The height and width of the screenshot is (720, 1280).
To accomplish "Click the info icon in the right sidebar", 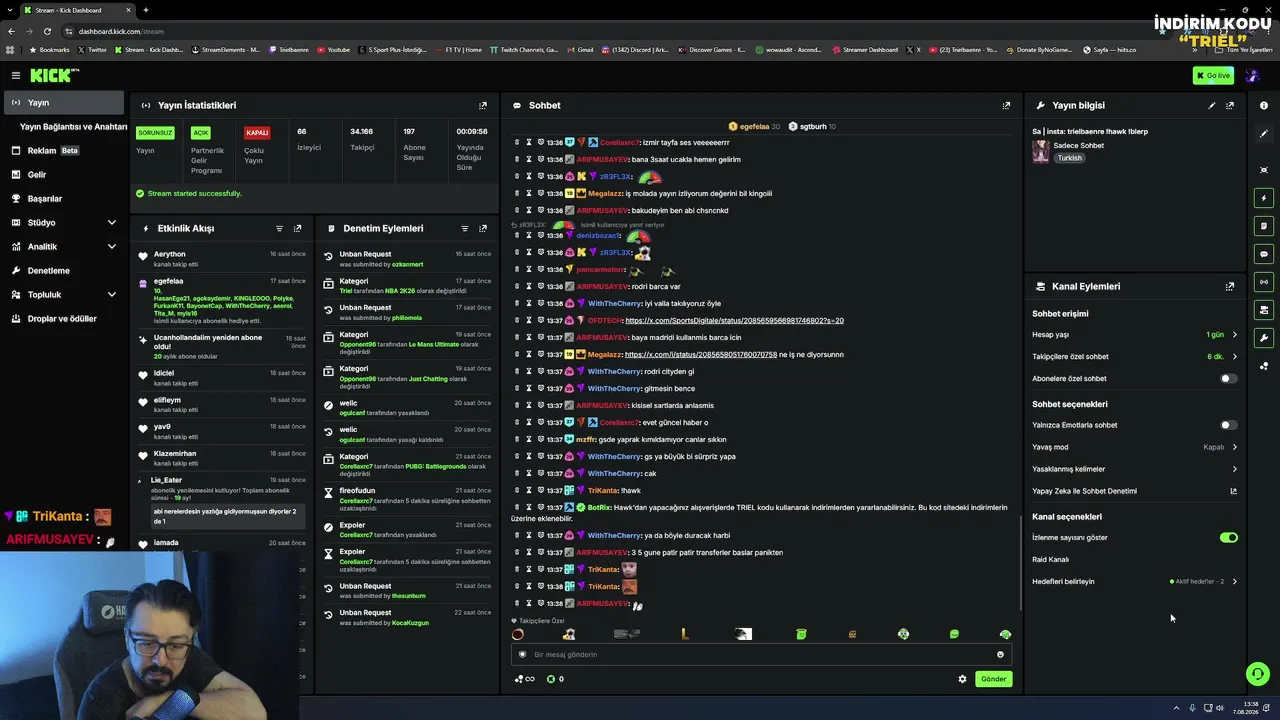I will tap(1264, 105).
